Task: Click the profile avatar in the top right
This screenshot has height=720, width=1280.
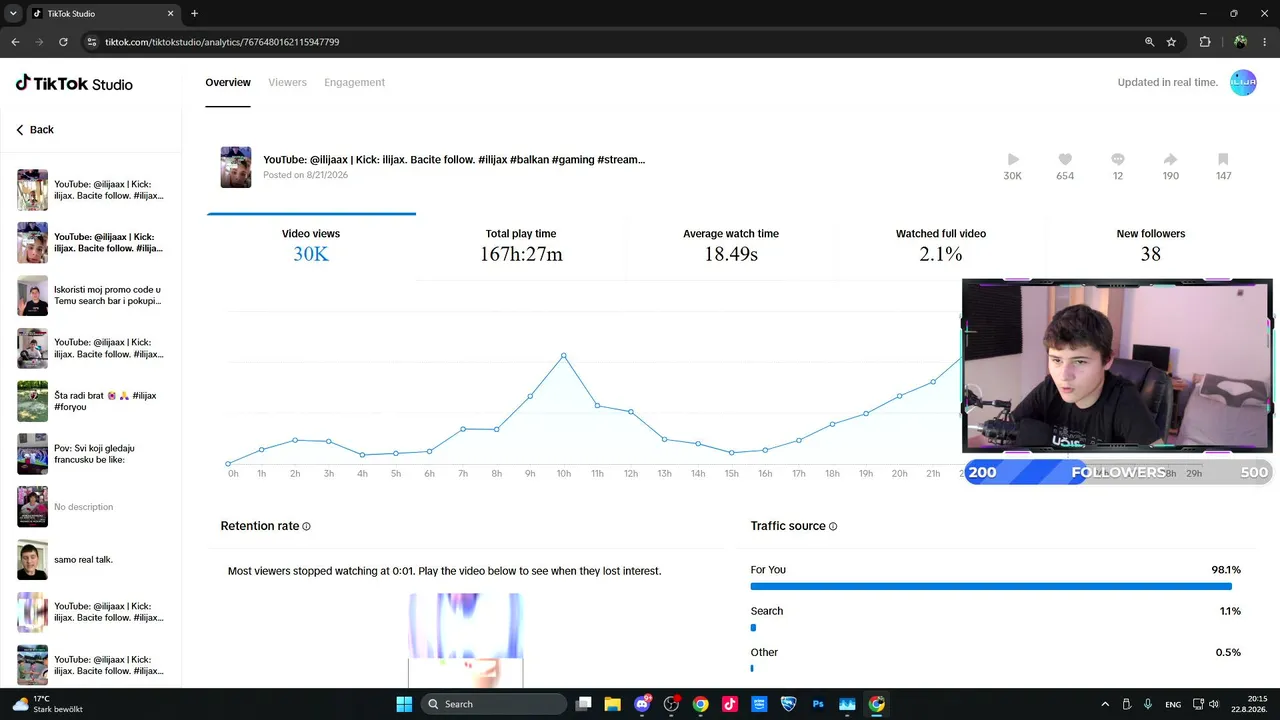Action: click(x=1243, y=83)
